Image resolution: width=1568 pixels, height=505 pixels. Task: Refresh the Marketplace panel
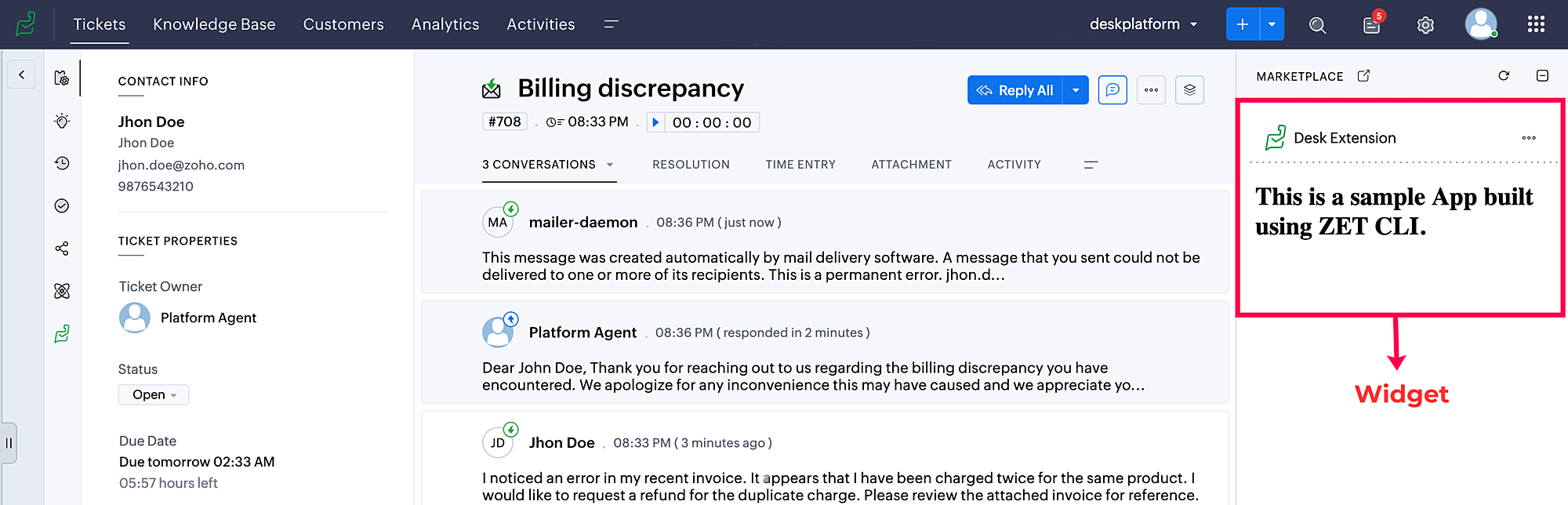[x=1504, y=76]
